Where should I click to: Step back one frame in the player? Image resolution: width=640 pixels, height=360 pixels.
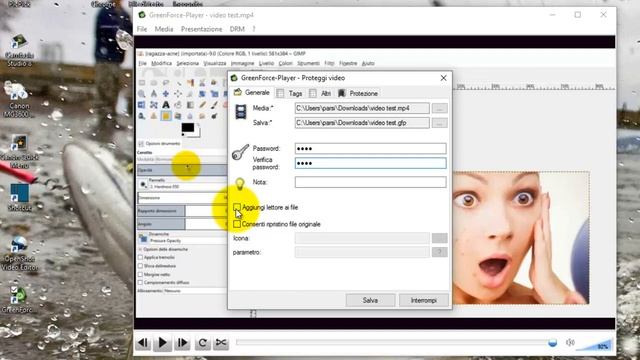click(x=143, y=342)
